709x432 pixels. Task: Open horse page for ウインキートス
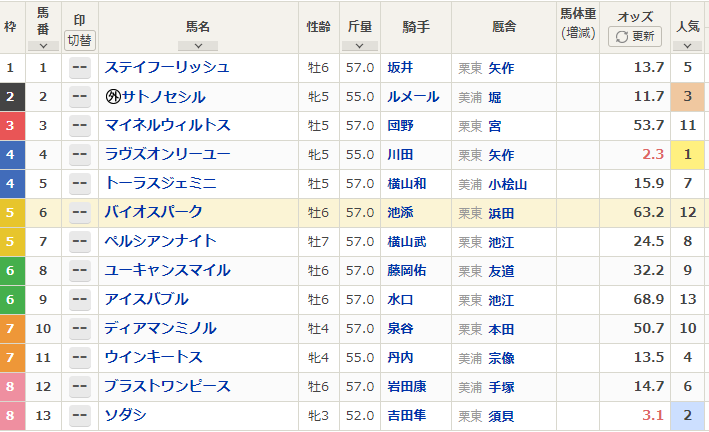click(x=153, y=357)
